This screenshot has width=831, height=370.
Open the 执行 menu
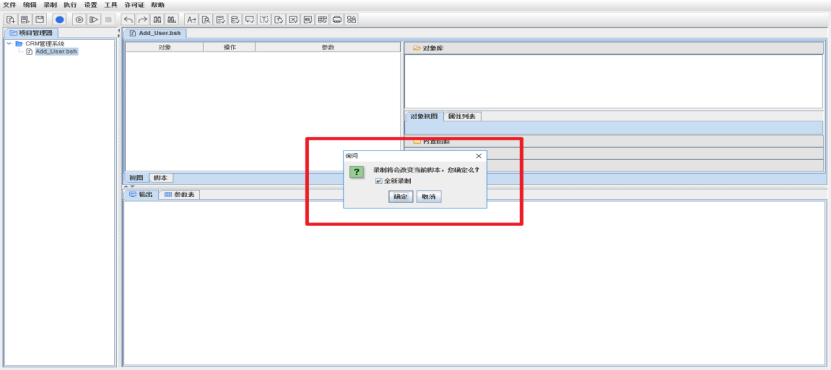[70, 5]
